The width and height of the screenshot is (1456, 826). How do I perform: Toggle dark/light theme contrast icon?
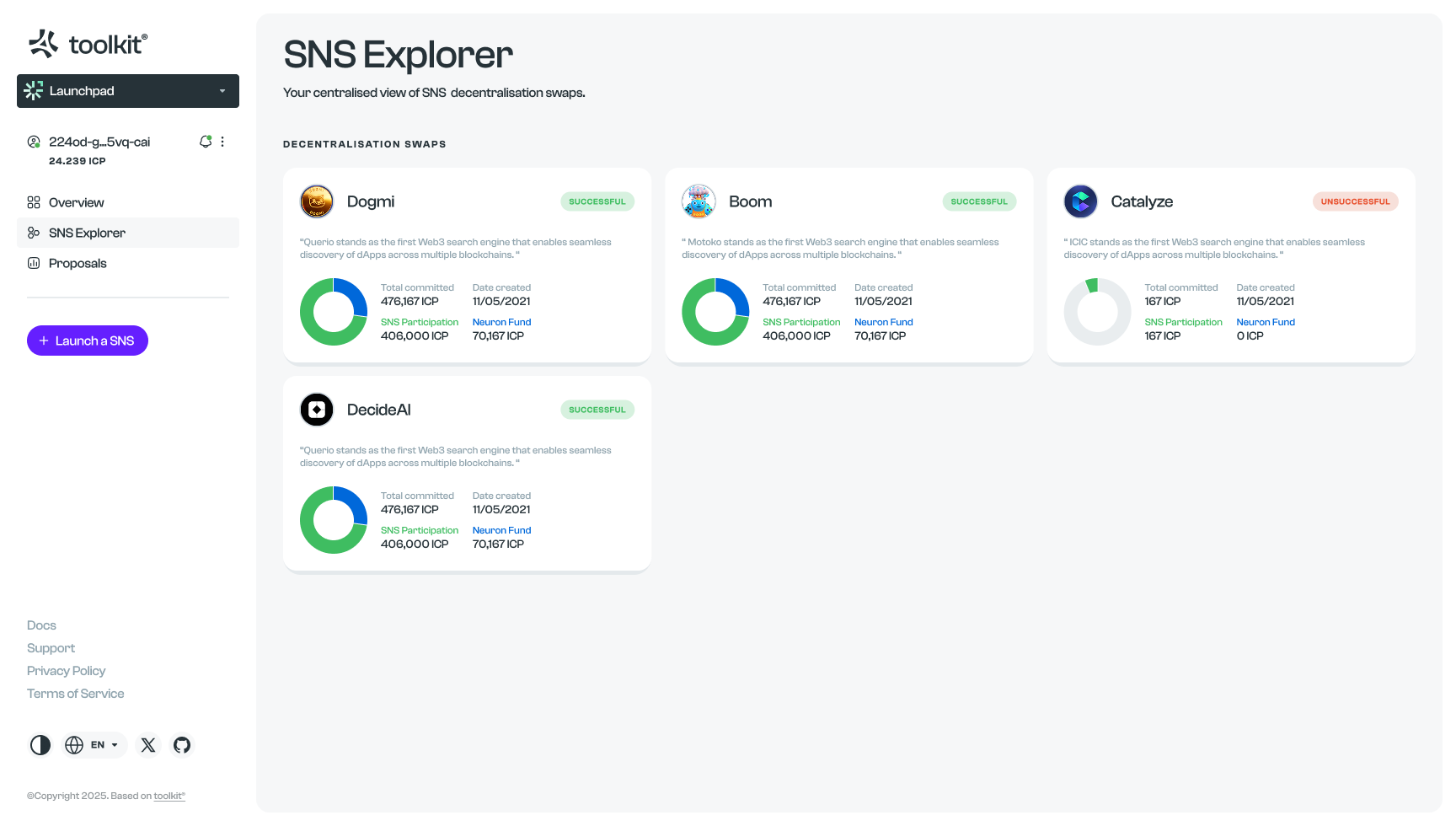tap(40, 745)
